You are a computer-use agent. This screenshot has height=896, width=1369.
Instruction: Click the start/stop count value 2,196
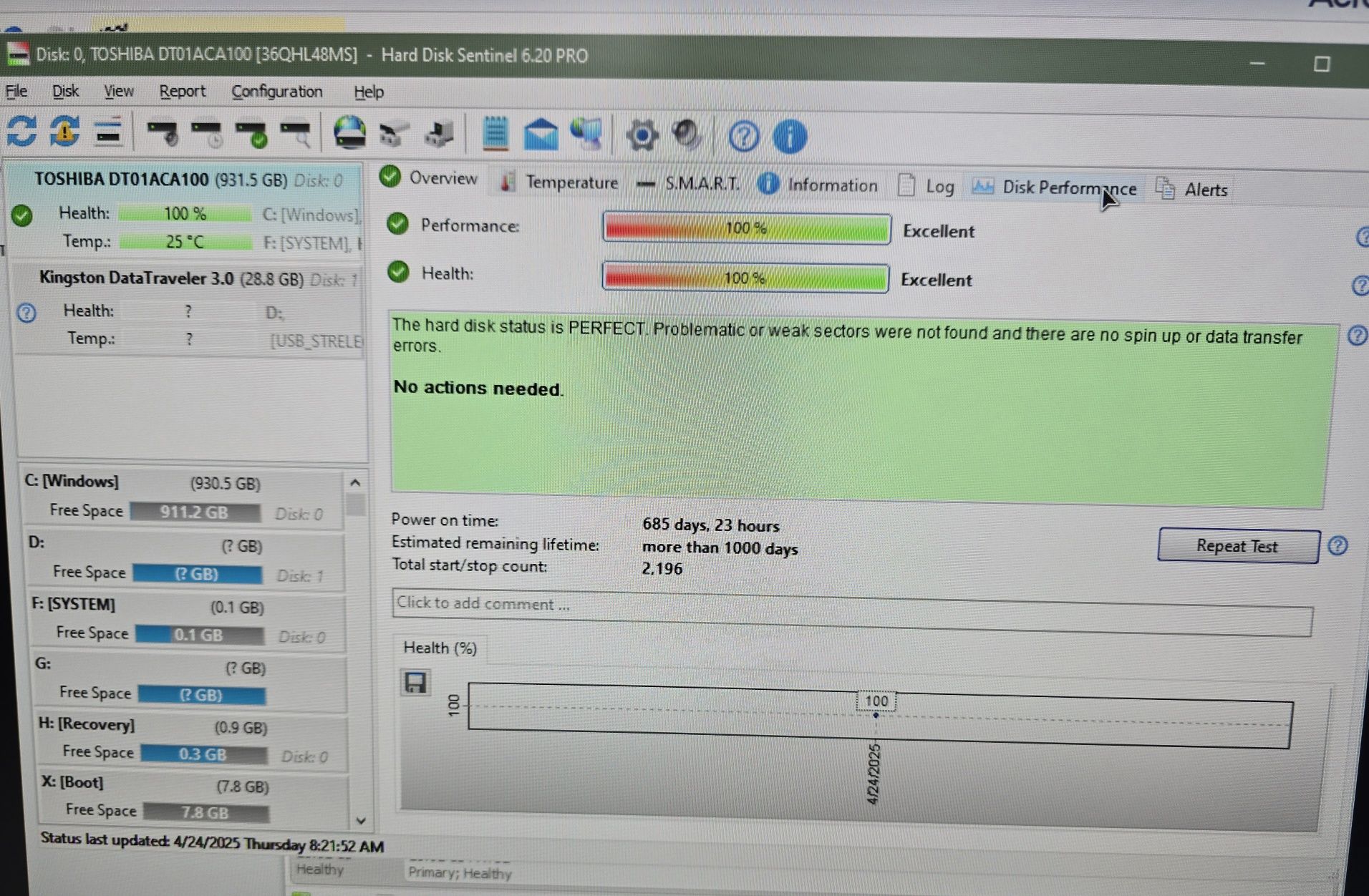(x=662, y=569)
